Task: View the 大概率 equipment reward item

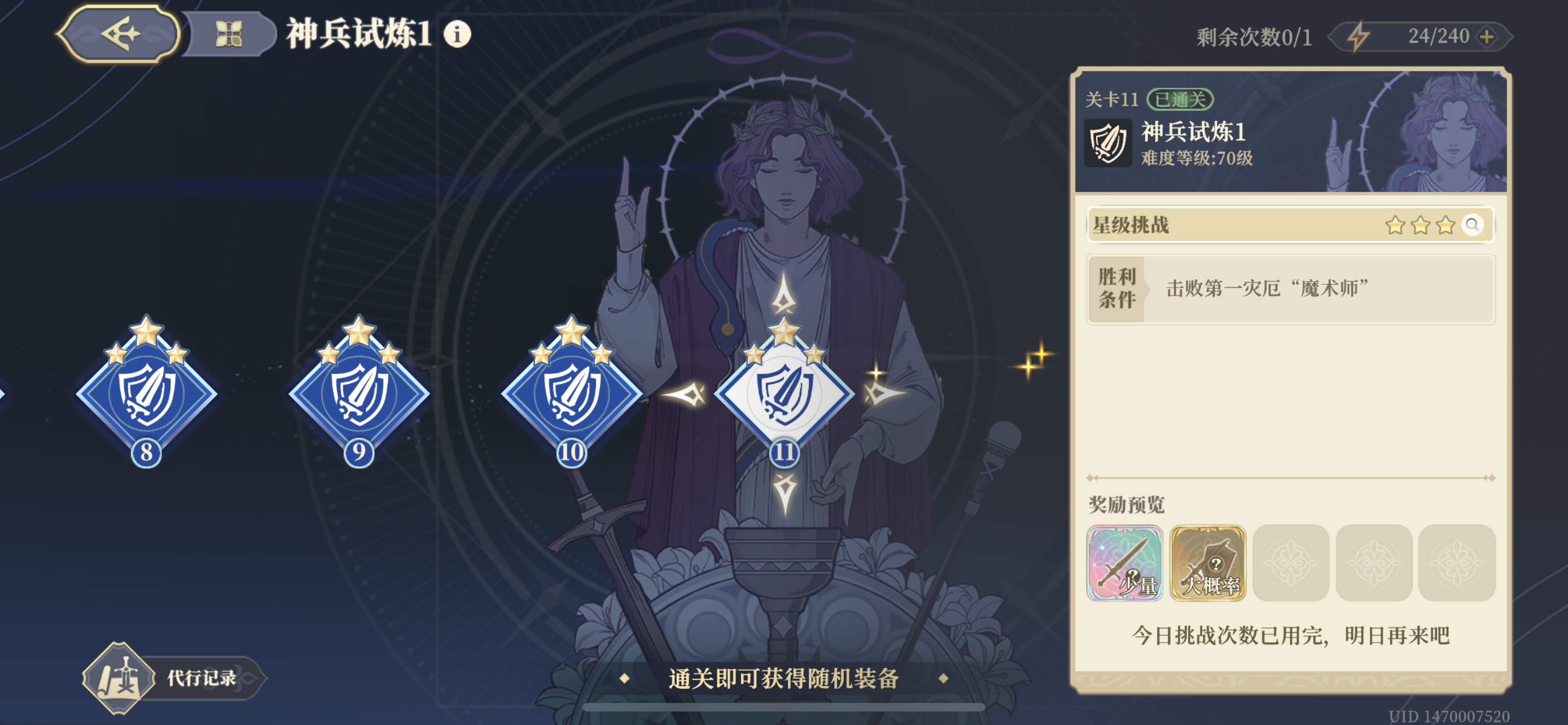Action: click(1208, 562)
